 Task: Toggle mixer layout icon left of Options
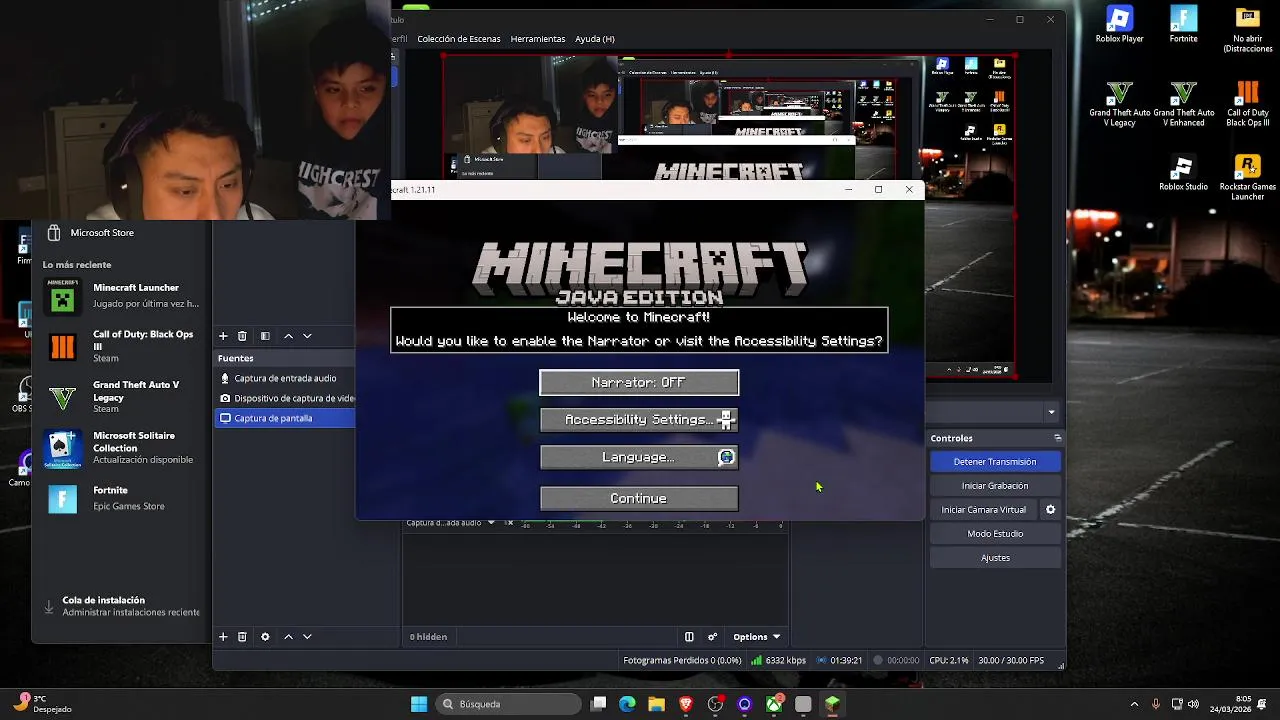689,637
